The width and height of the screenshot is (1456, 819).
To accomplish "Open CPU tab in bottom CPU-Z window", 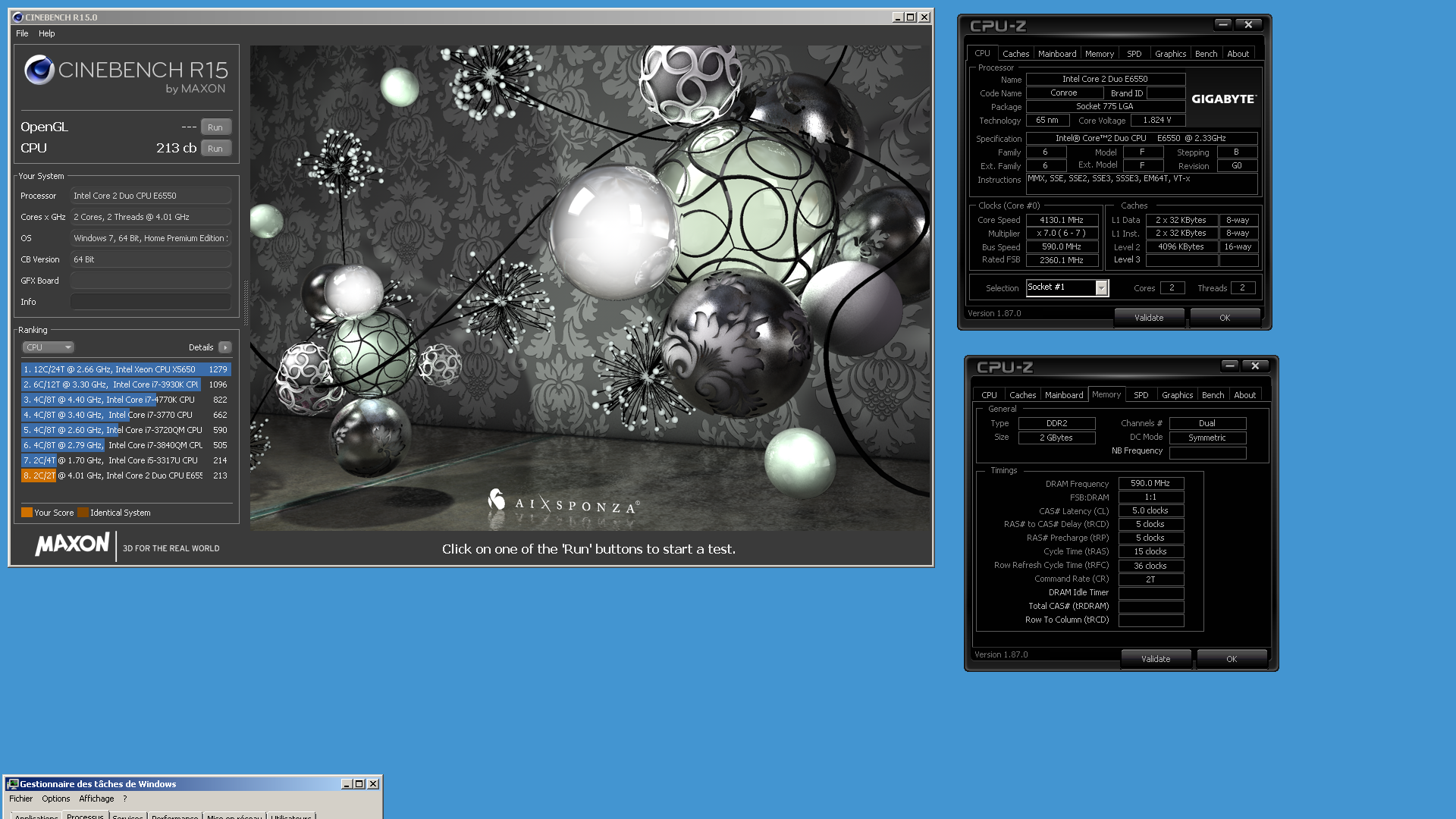I will click(x=989, y=395).
